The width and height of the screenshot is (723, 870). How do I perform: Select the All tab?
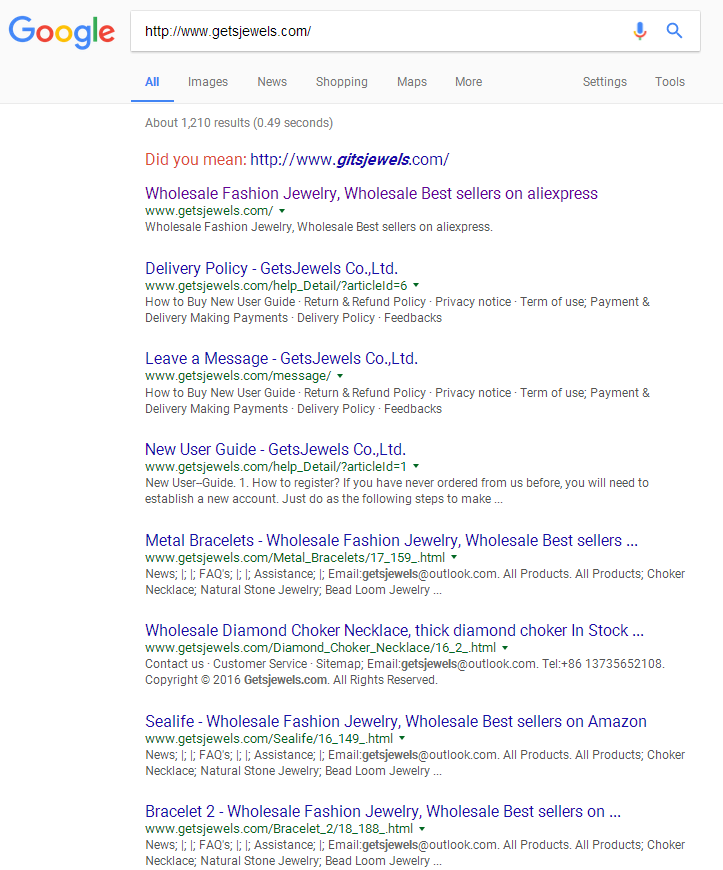152,82
